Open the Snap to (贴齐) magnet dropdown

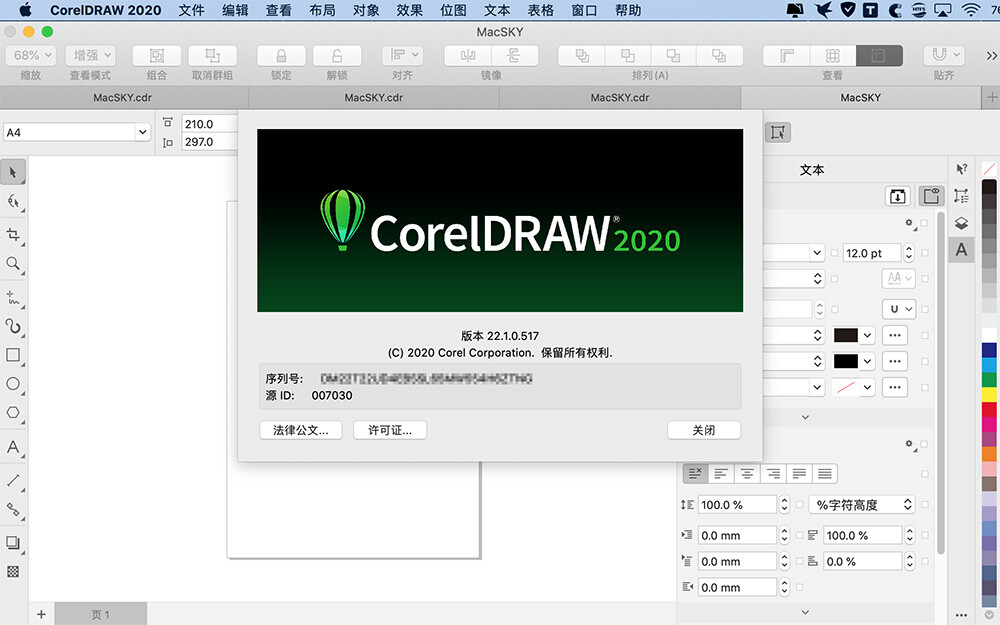tap(944, 55)
